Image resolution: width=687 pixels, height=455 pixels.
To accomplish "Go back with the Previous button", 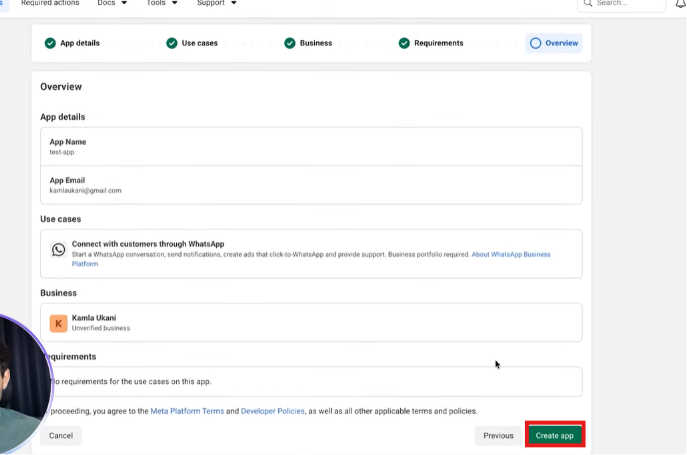I will point(498,435).
